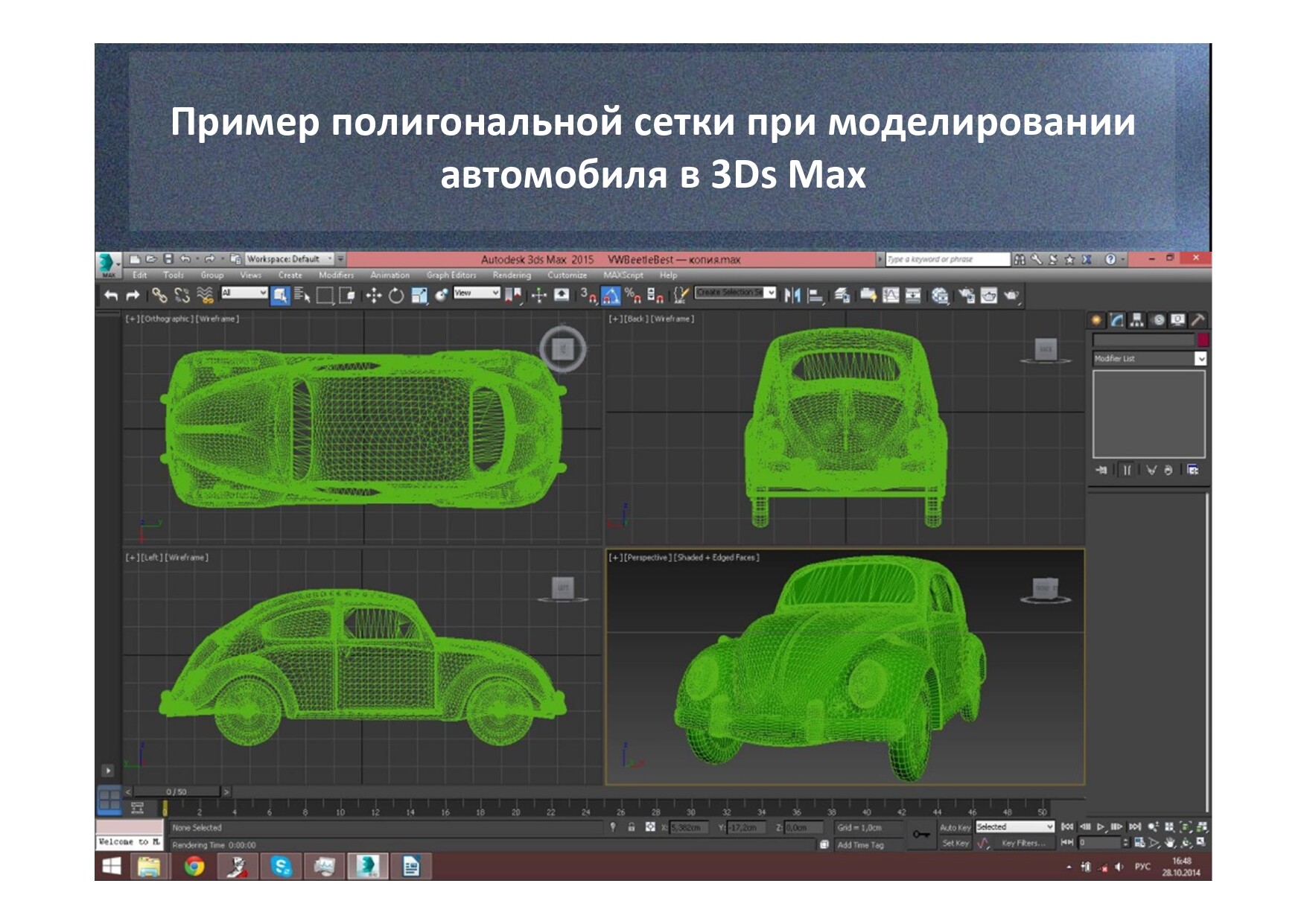Activate the Select and Uniform Scale tool
The image size is (1307, 924).
pyautogui.click(x=419, y=296)
